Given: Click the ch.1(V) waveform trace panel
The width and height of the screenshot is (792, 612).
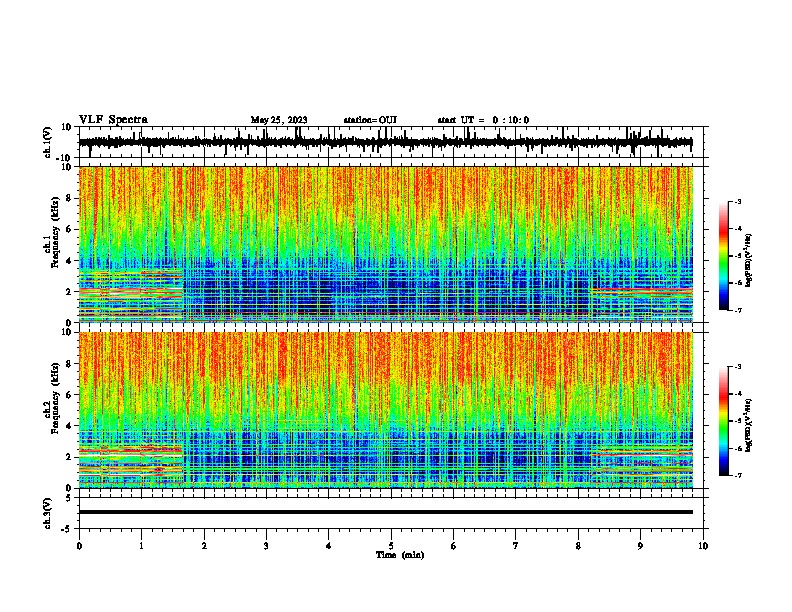Looking at the screenshot, I should (393, 142).
